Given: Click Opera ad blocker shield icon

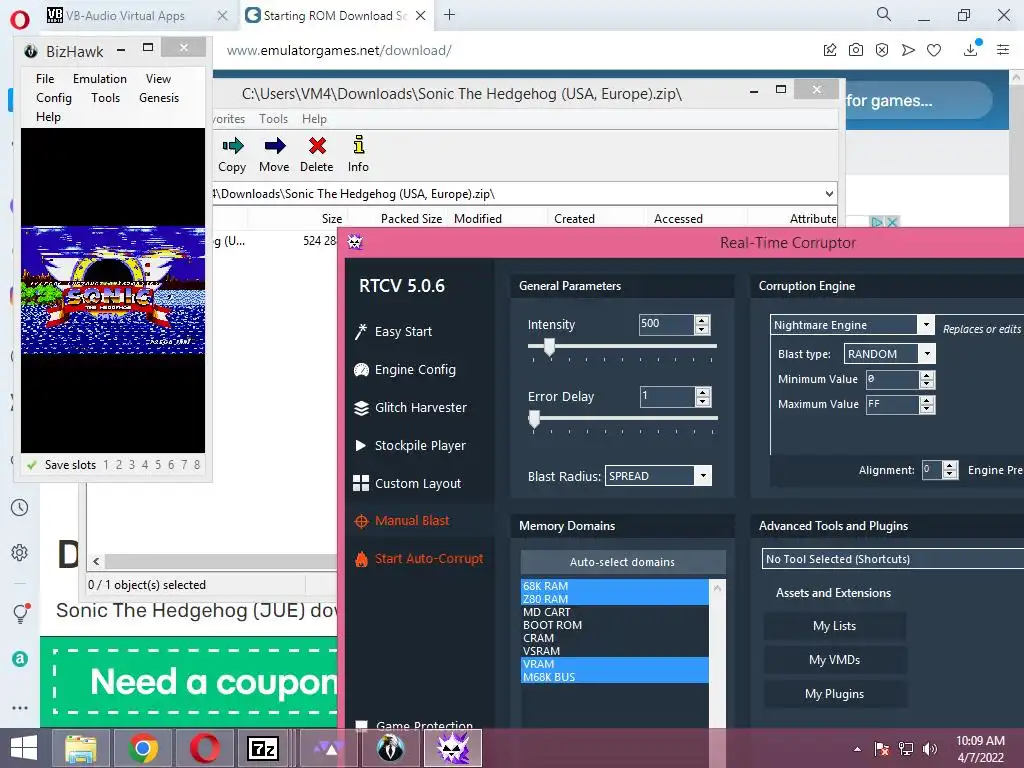Looking at the screenshot, I should pos(882,50).
